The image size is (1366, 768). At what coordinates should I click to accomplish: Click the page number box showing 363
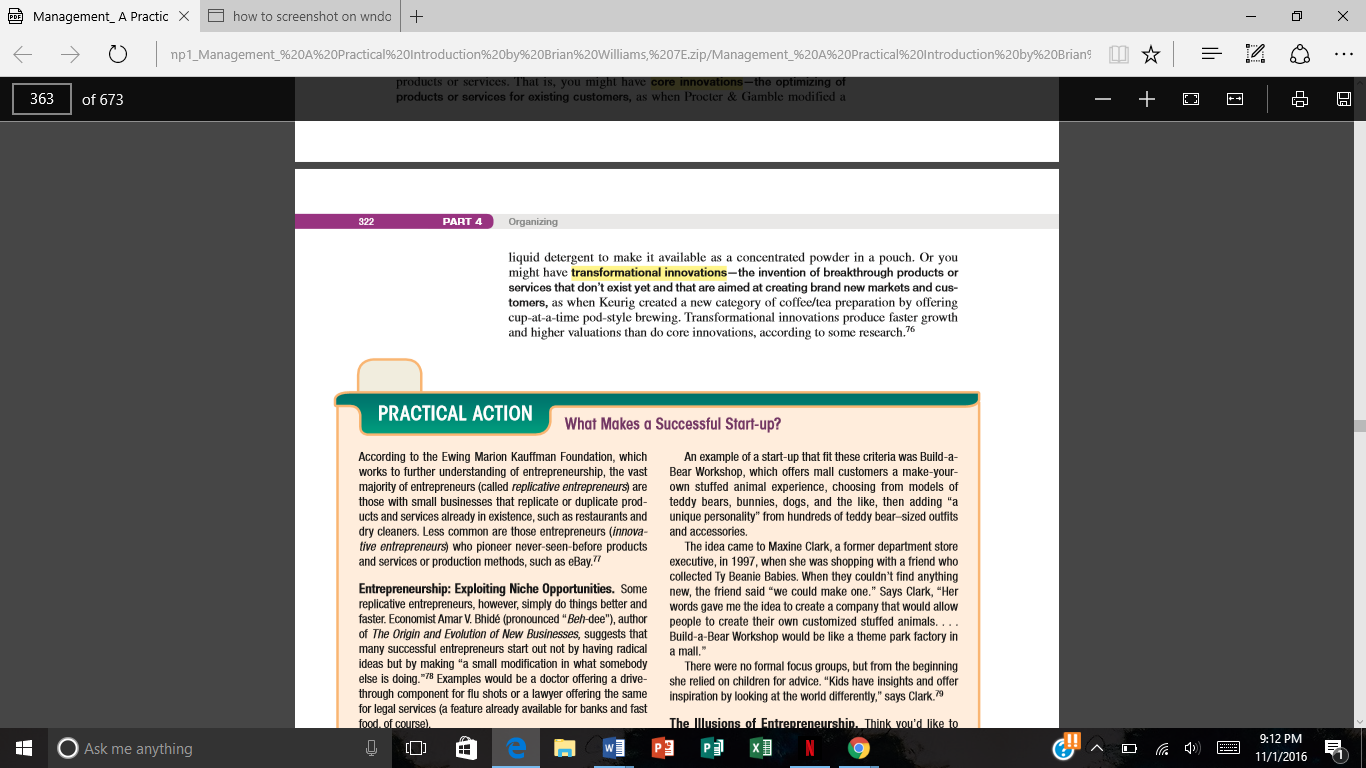tap(42, 99)
